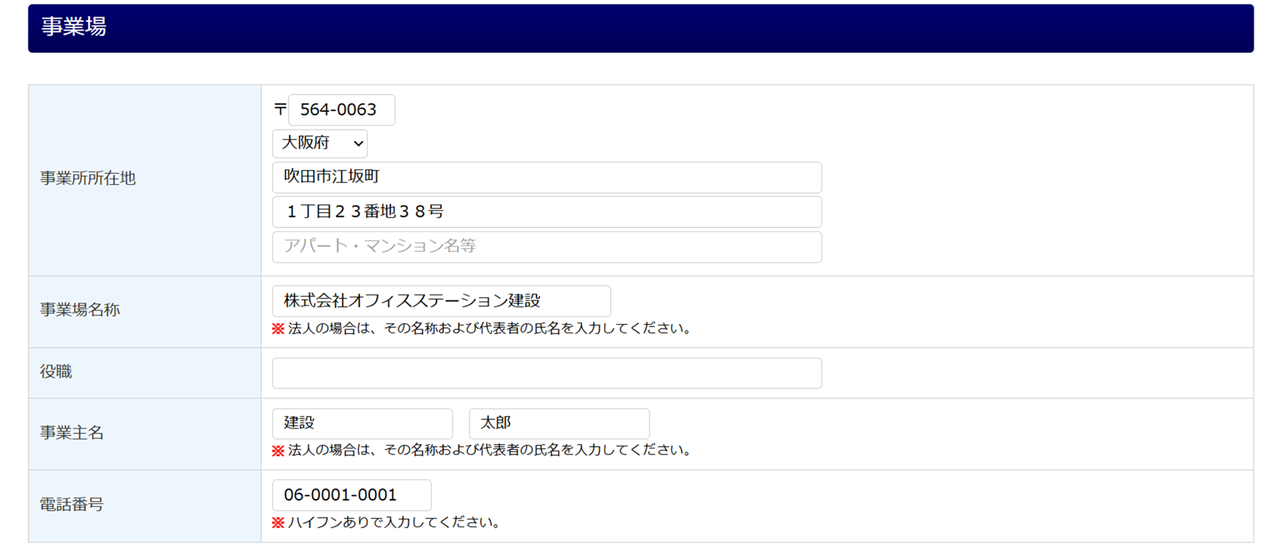This screenshot has width=1280, height=549.
Task: Select the 電話番号 row label
Action: (72, 505)
